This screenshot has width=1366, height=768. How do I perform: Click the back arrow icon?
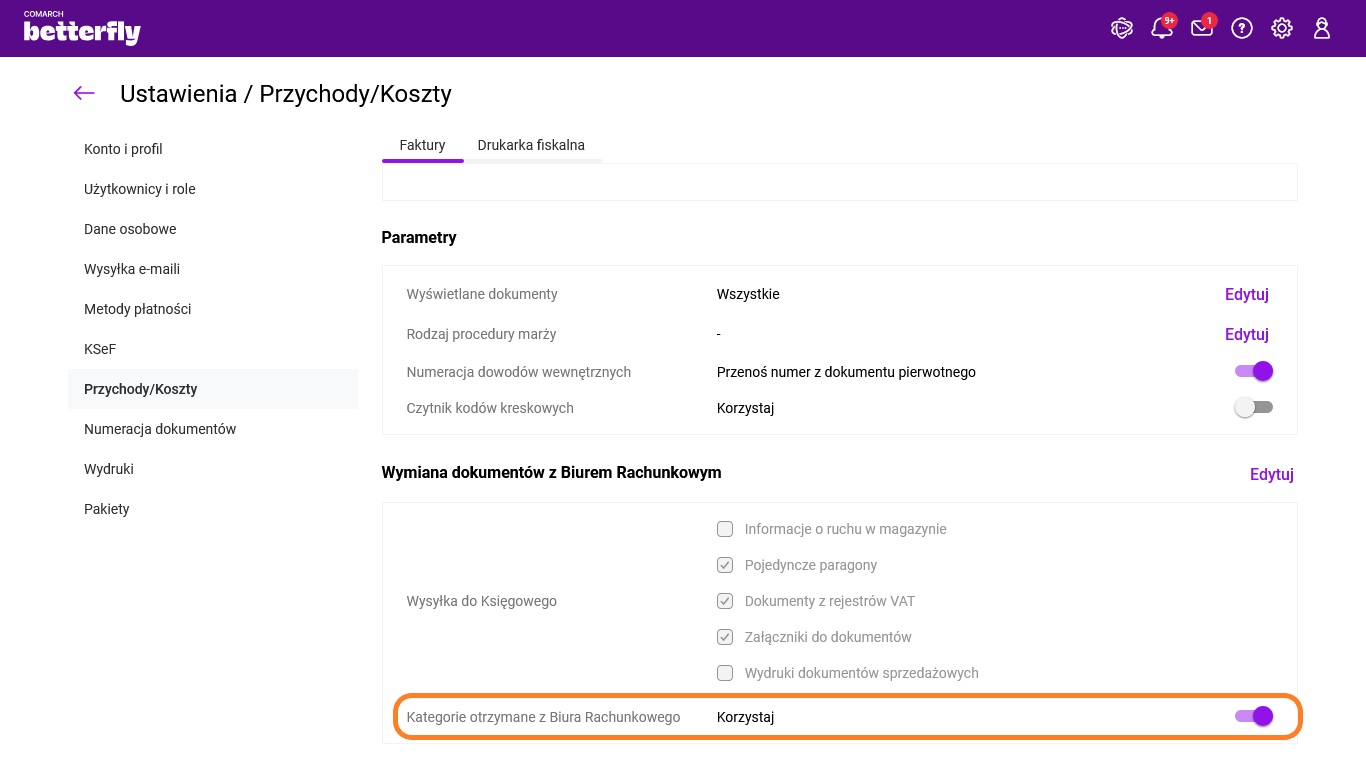(x=84, y=93)
